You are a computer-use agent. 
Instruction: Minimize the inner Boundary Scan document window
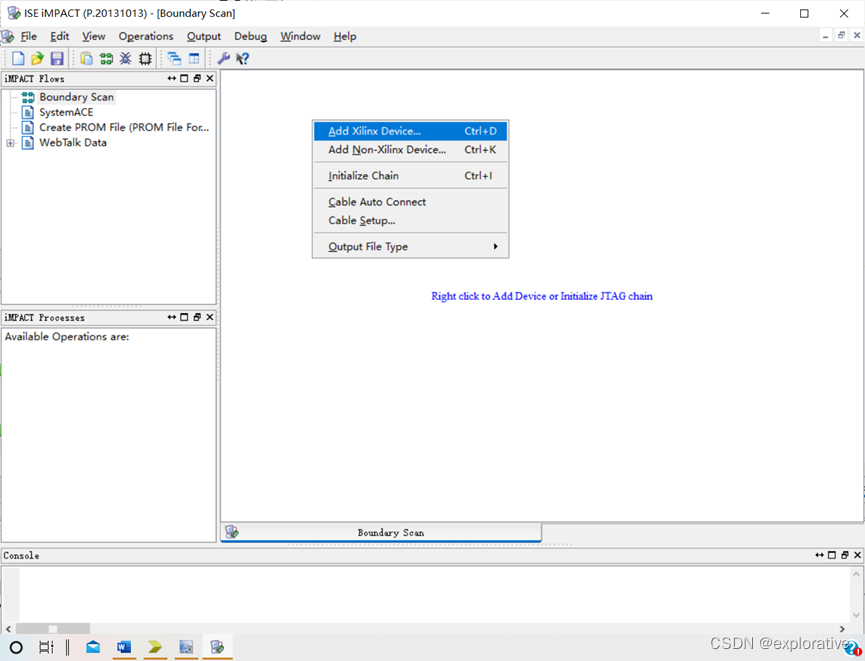coord(825,36)
